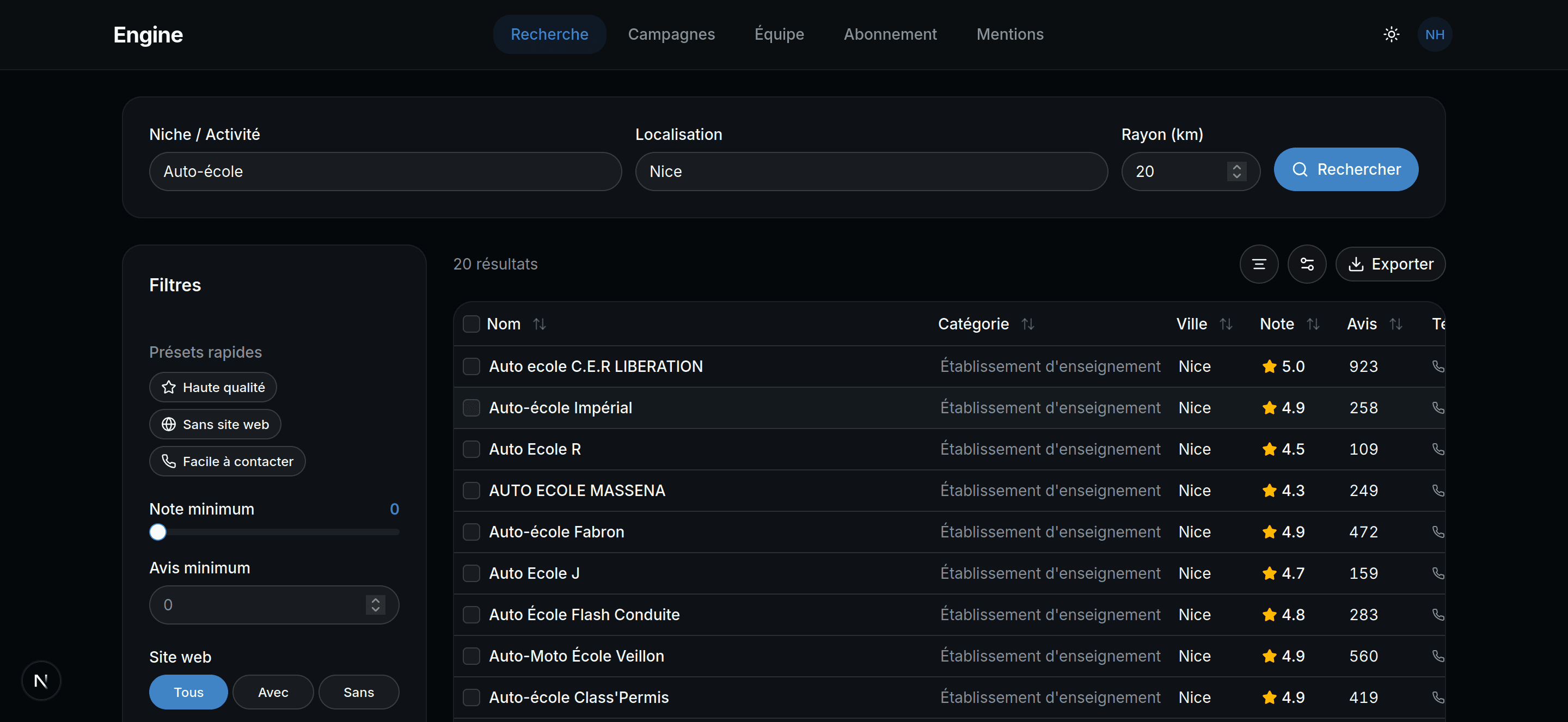Screen dimensions: 1568x722
Task: Click phone icon for Auto-école Impérial
Action: tap(1438, 407)
